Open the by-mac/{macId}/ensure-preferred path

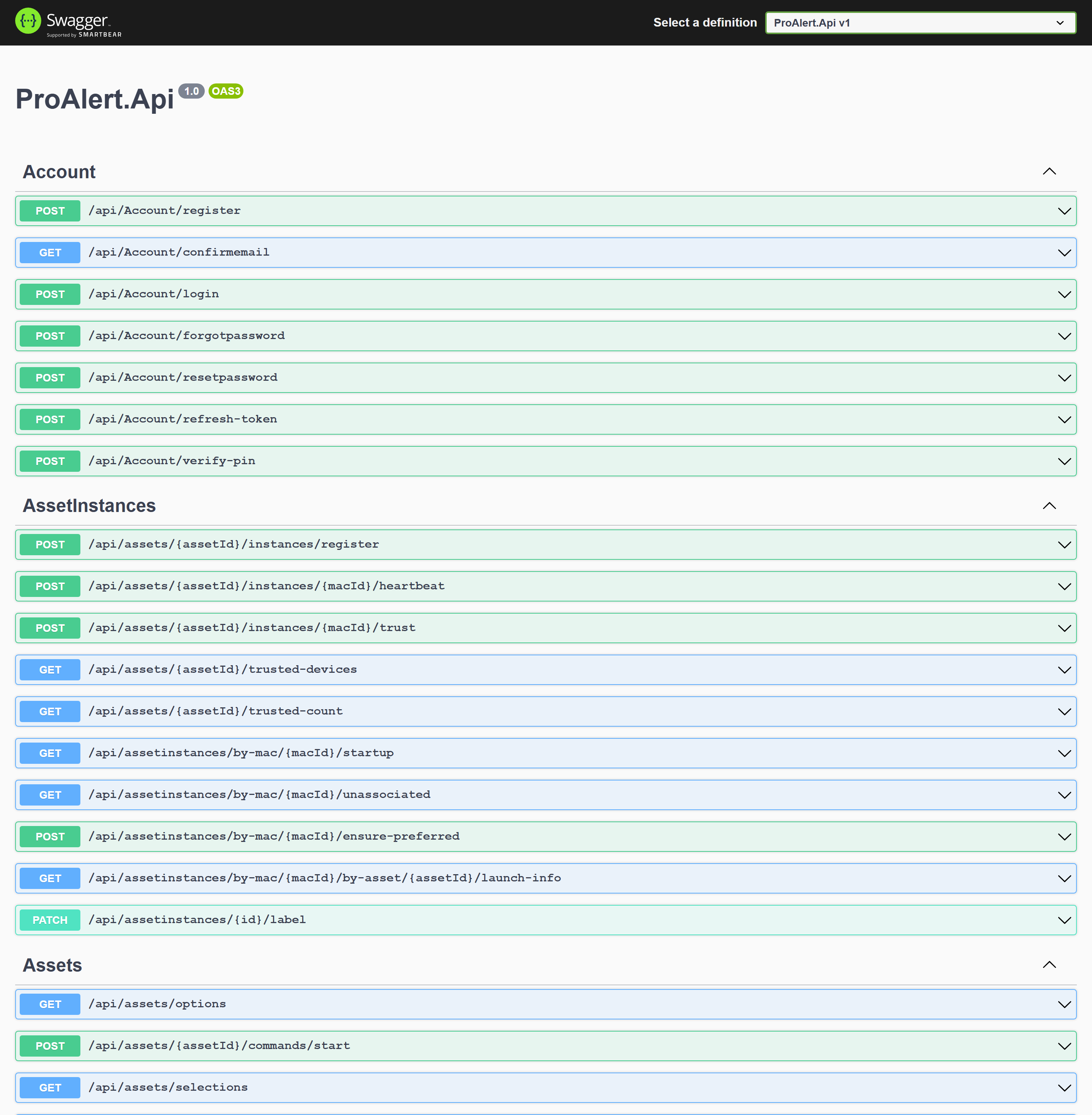click(x=274, y=836)
